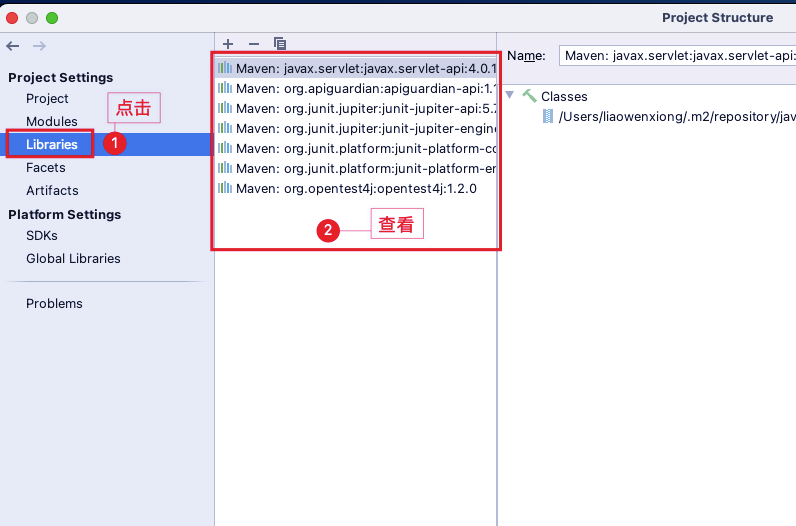Select Maven junit-platform-commons library
The height and width of the screenshot is (526, 796).
tap(355, 148)
